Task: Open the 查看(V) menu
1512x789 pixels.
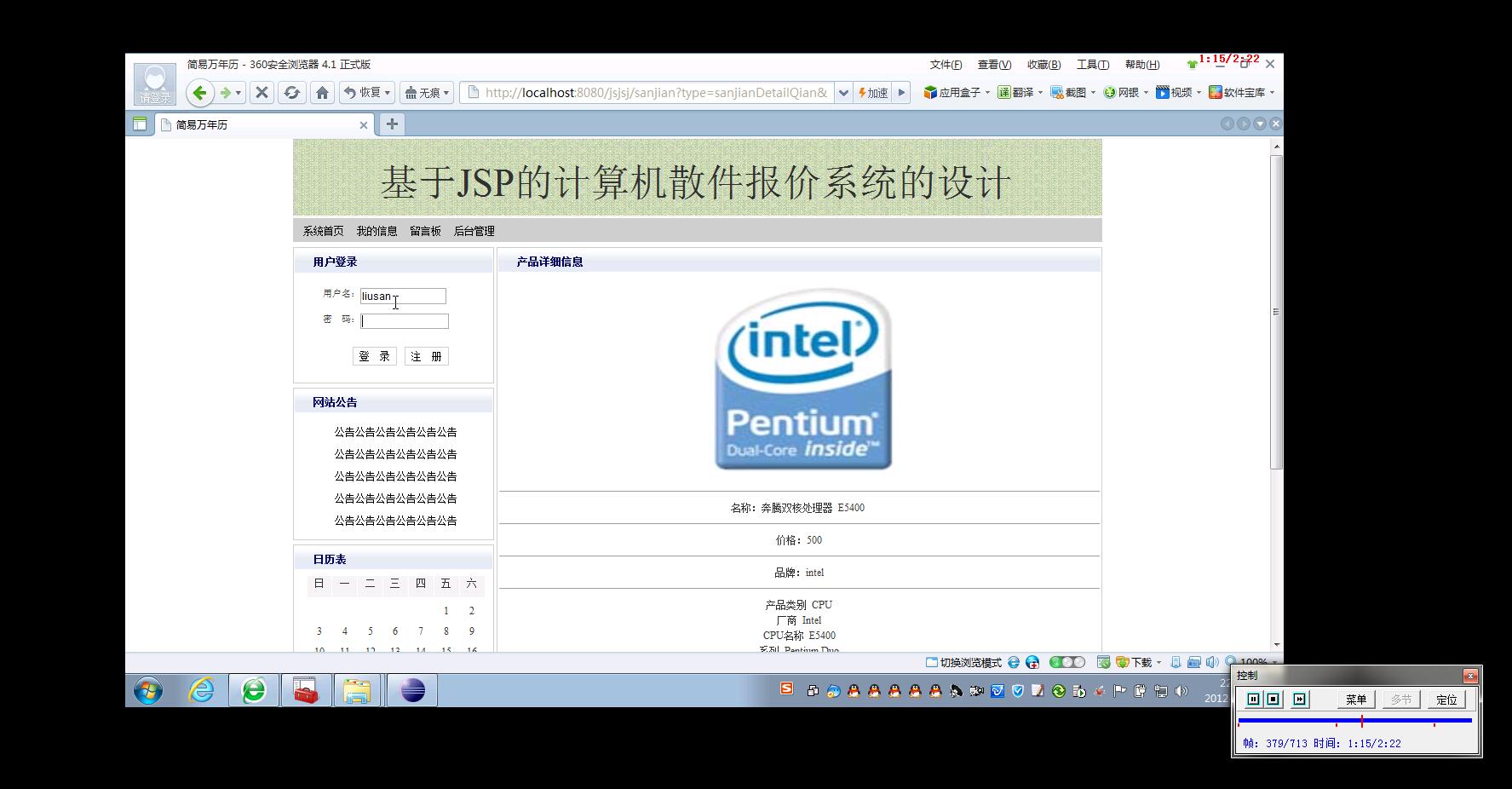Action: [x=994, y=65]
